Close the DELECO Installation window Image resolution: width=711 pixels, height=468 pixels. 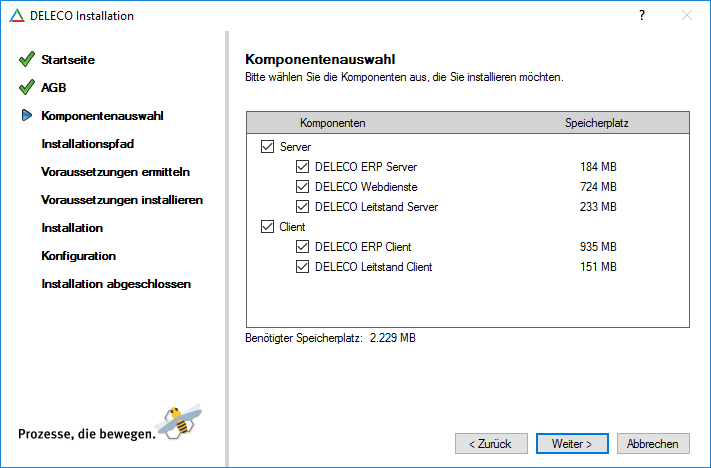pos(687,16)
